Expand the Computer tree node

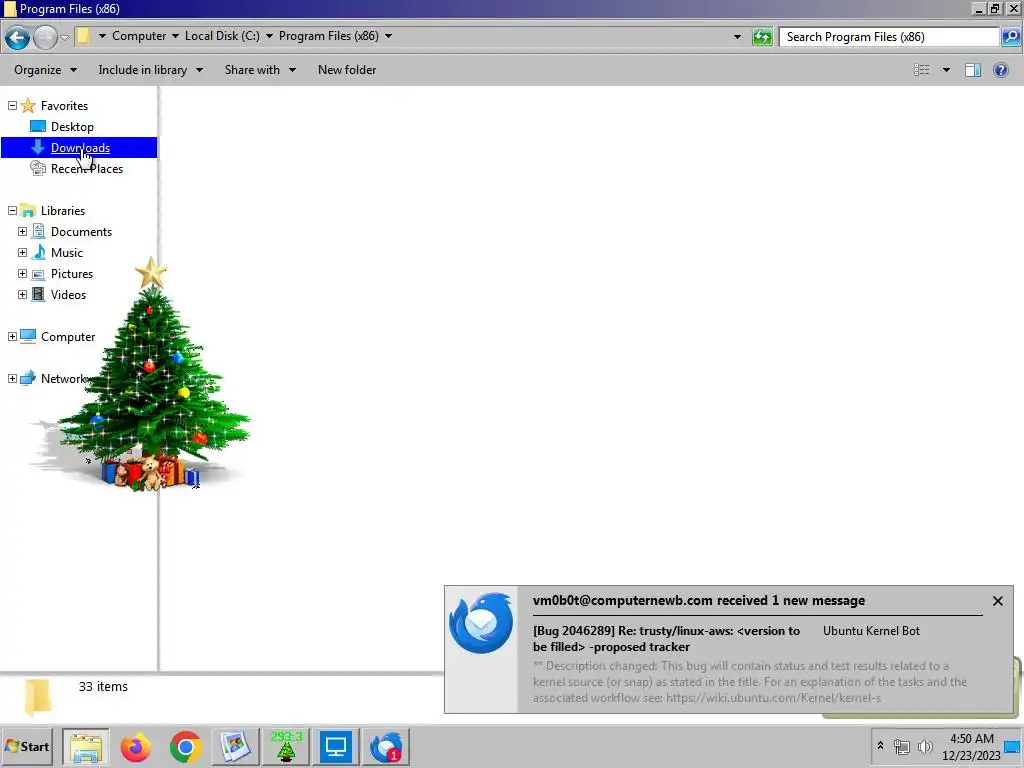(12, 336)
